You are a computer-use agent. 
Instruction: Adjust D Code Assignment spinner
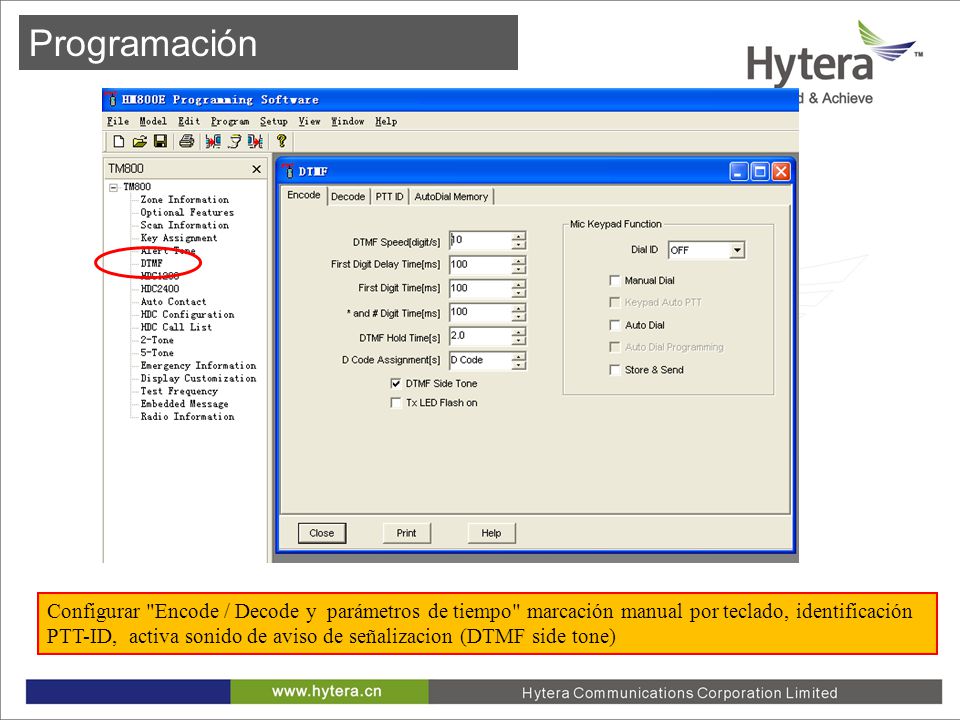[519, 361]
